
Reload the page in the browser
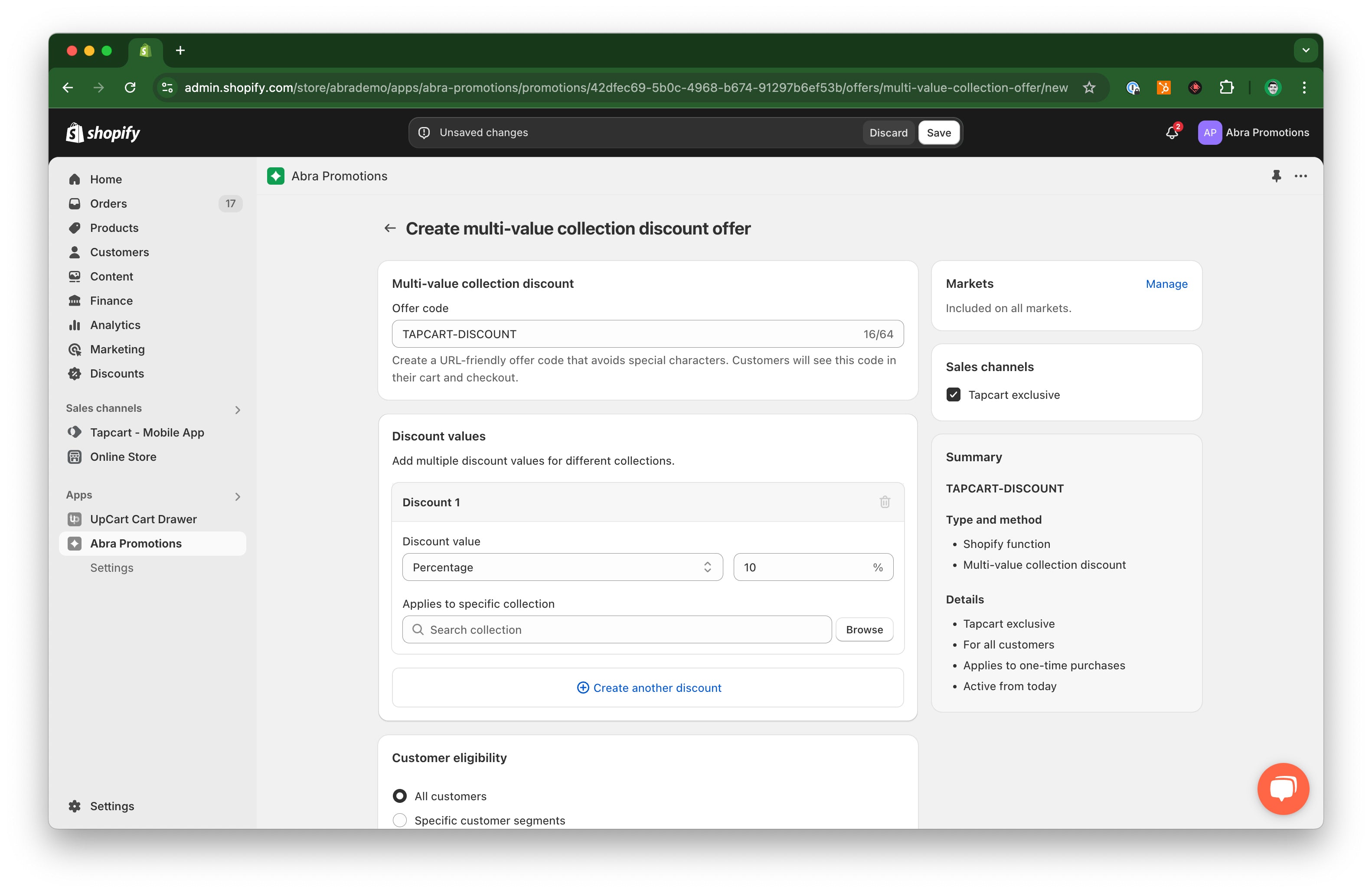(x=130, y=88)
